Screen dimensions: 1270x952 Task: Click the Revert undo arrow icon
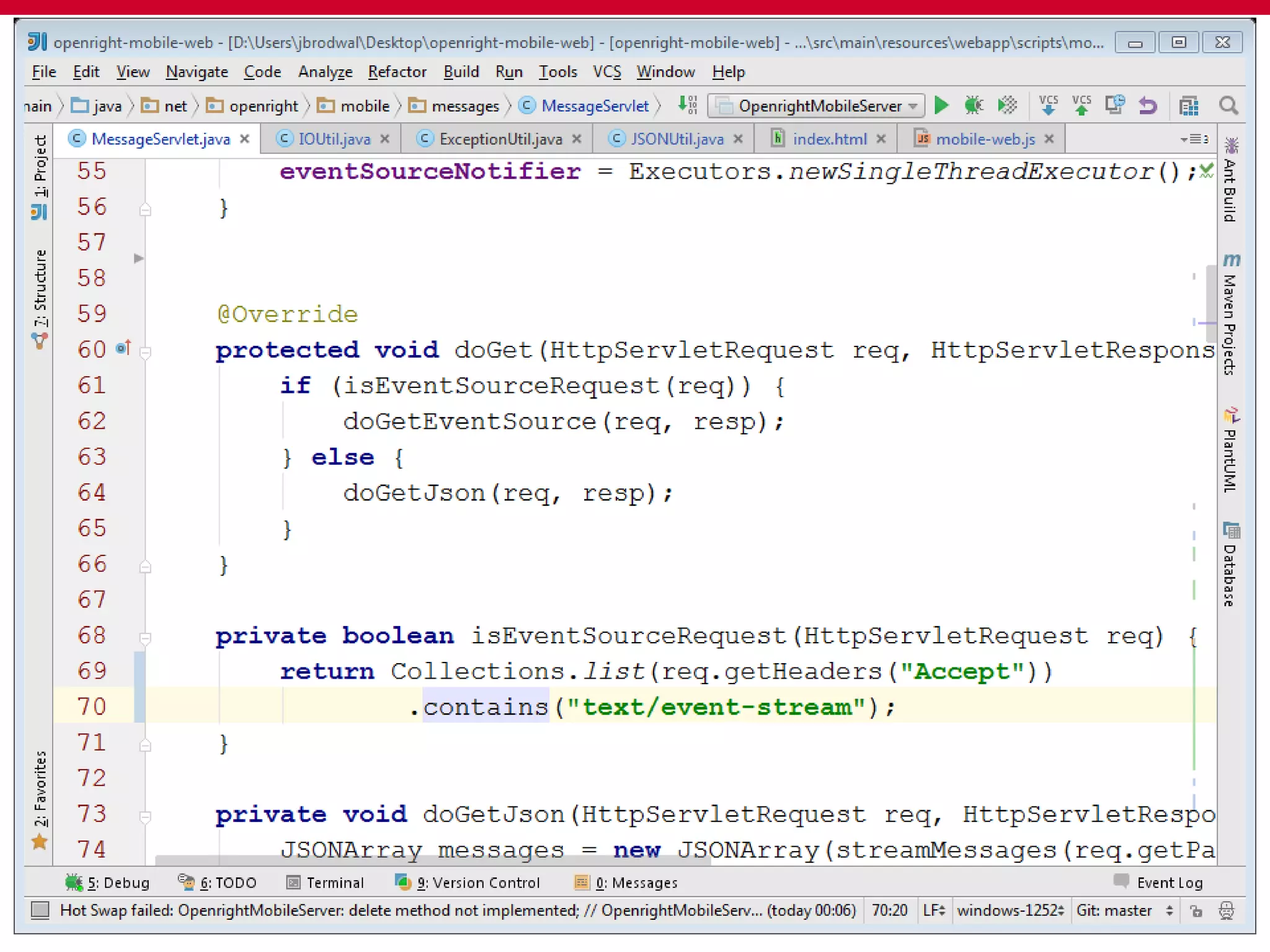coord(1148,106)
